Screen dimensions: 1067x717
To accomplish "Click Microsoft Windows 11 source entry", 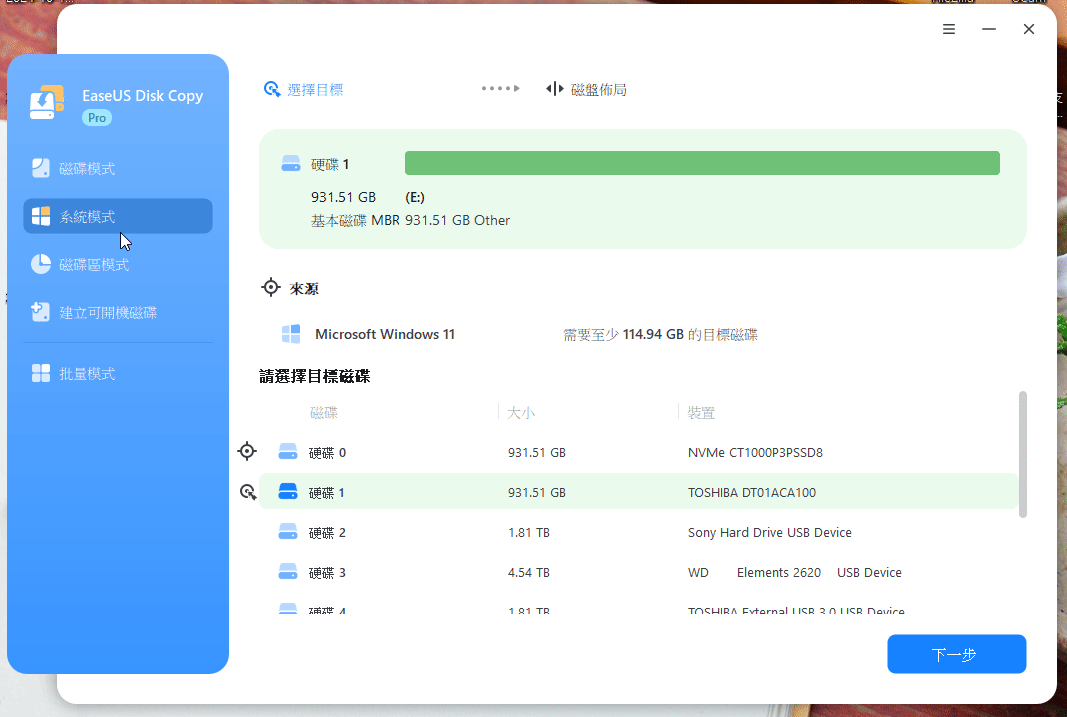I will click(384, 334).
